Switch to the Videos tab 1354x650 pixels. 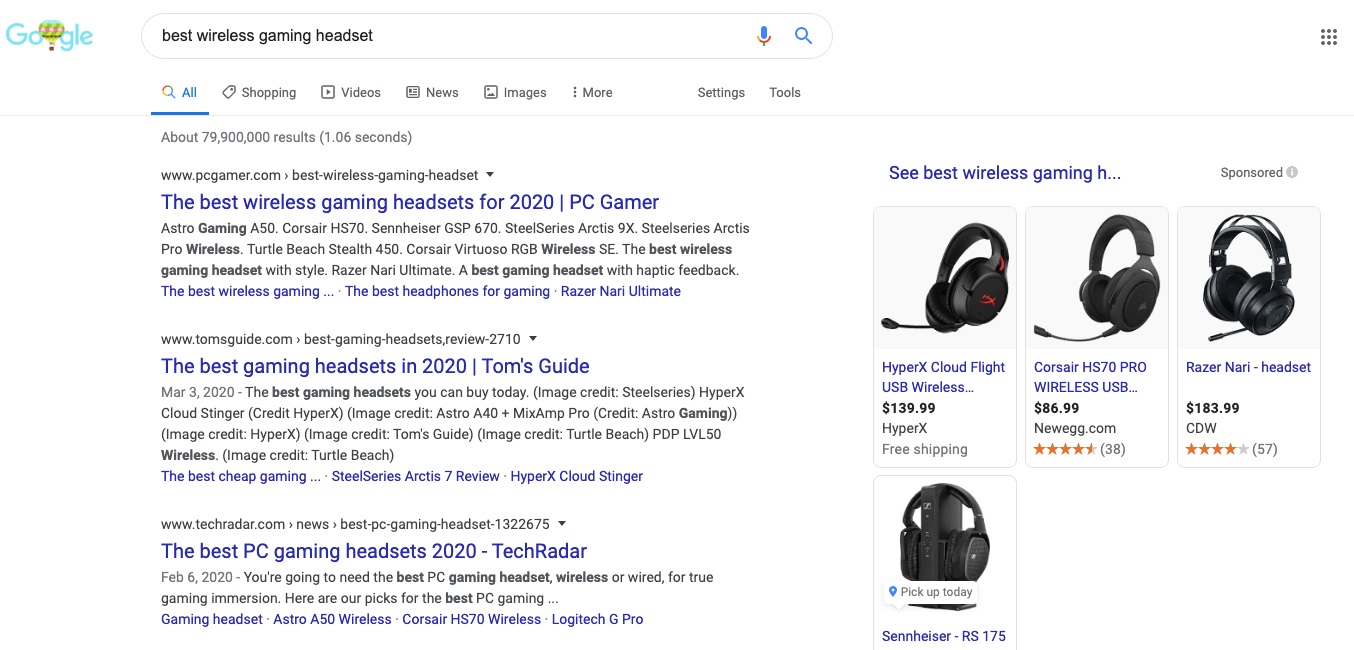(351, 92)
